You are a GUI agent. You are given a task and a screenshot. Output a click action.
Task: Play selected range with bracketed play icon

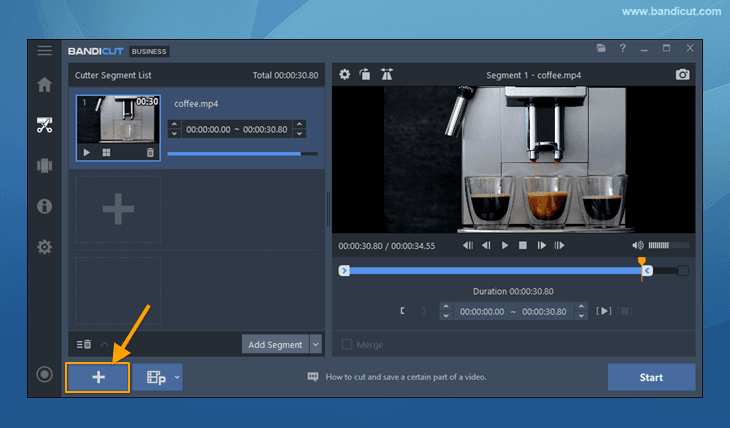pyautogui.click(x=604, y=311)
